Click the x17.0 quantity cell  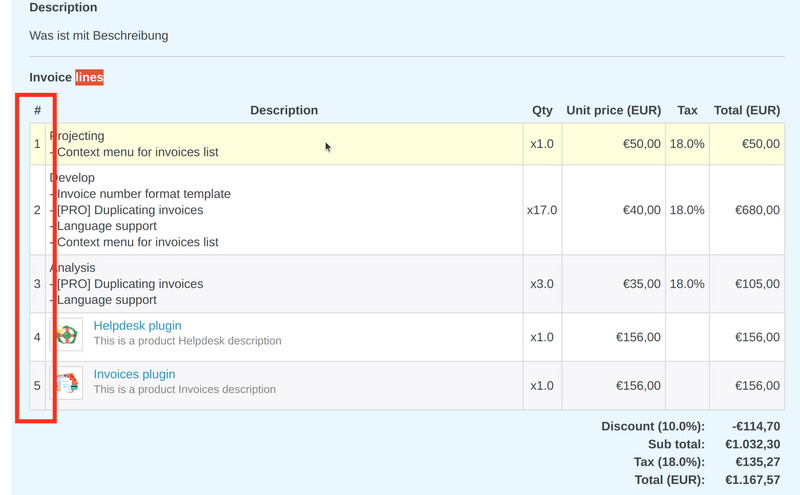pyautogui.click(x=542, y=210)
